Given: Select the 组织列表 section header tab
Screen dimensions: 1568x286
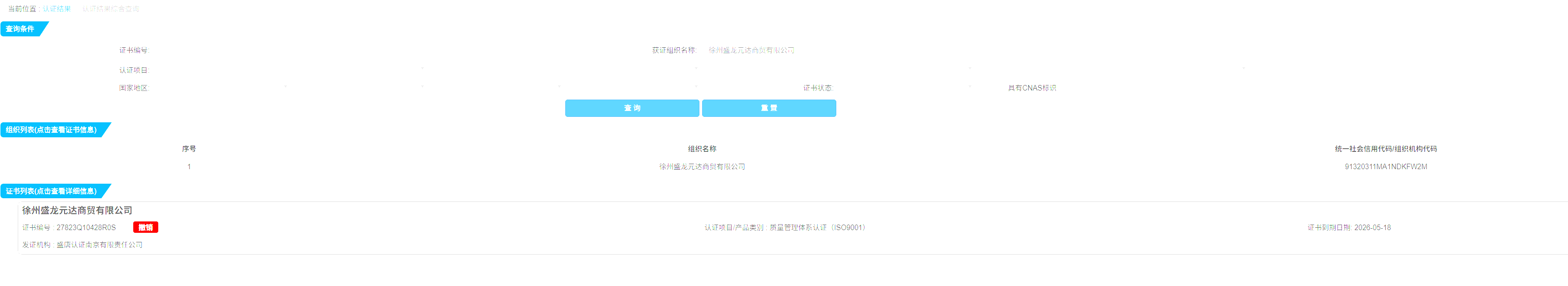Looking at the screenshot, I should click(x=51, y=130).
